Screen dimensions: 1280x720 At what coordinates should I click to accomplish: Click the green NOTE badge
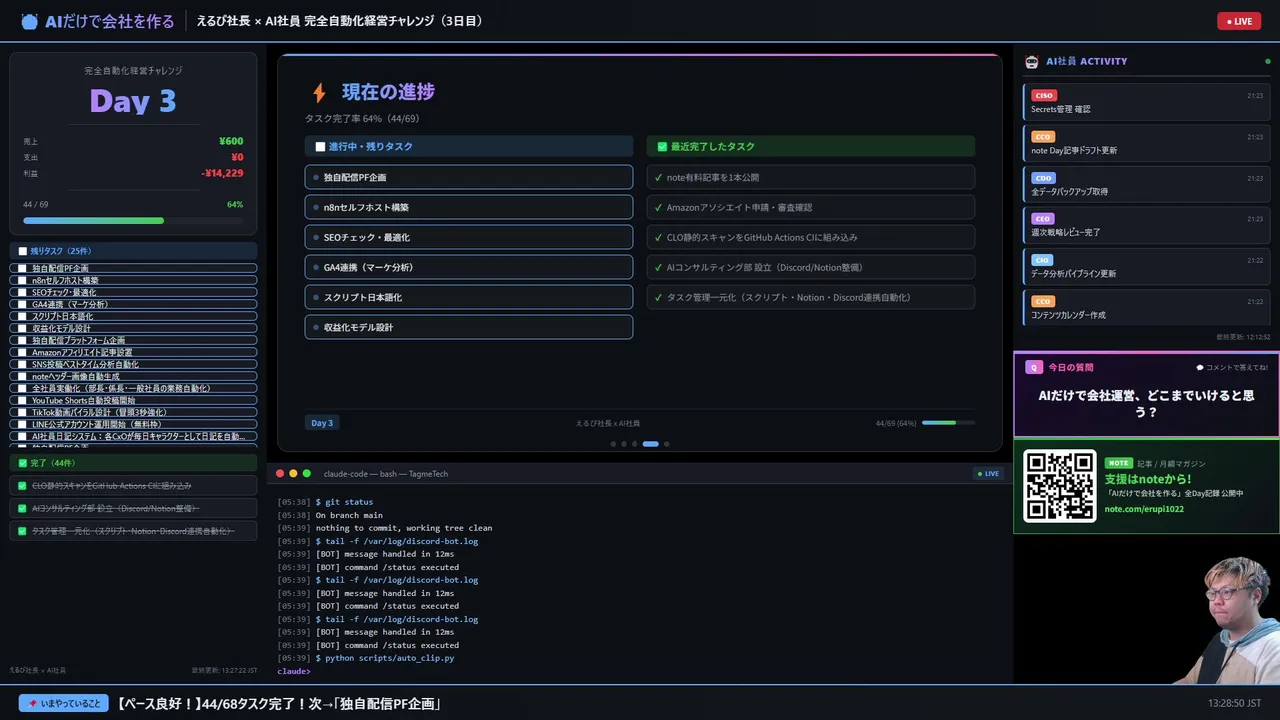tap(1118, 463)
